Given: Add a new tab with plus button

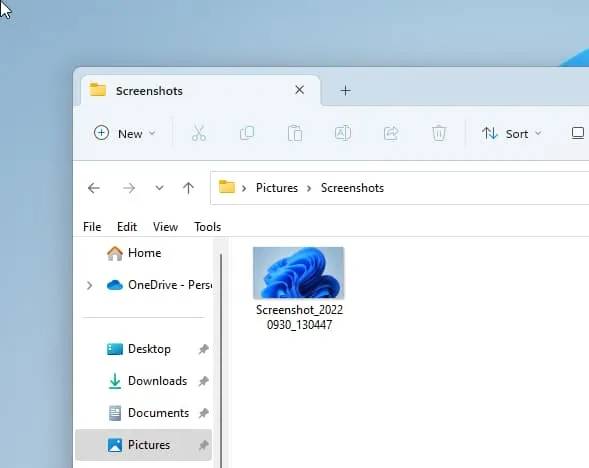Looking at the screenshot, I should pos(345,91).
